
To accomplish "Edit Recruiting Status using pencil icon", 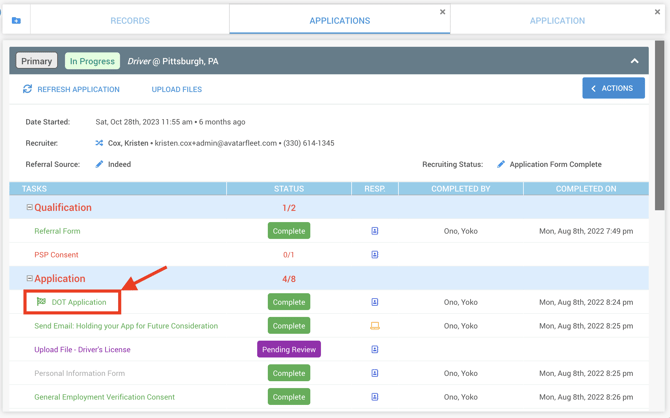I will (501, 164).
